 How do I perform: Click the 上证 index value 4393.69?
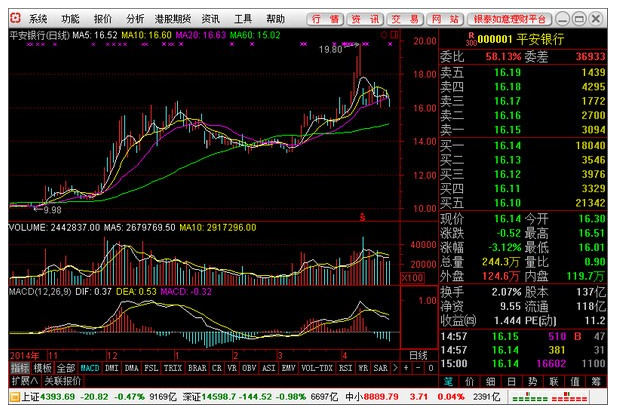click(58, 397)
